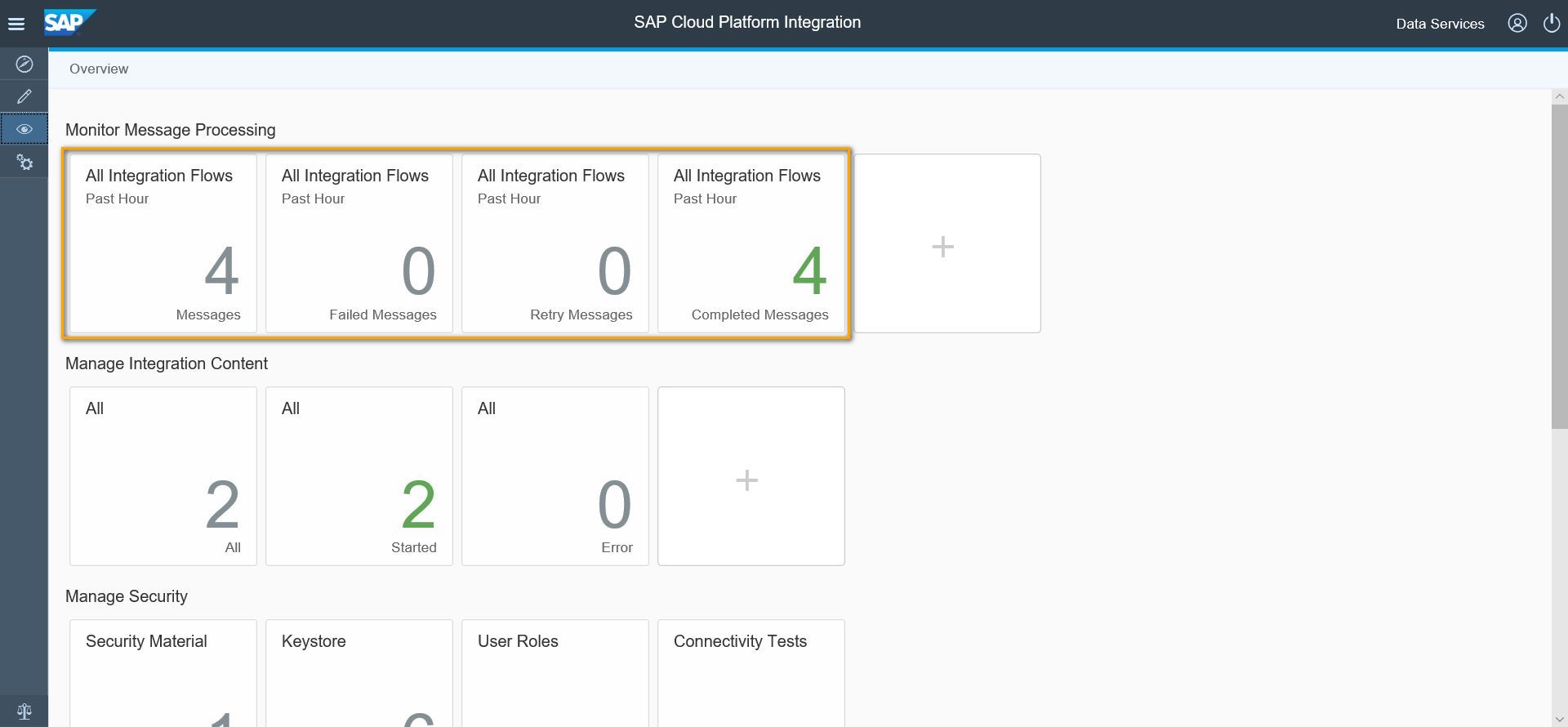The width and height of the screenshot is (1568, 727).
Task: Open the Completed Messages tile
Action: point(751,243)
